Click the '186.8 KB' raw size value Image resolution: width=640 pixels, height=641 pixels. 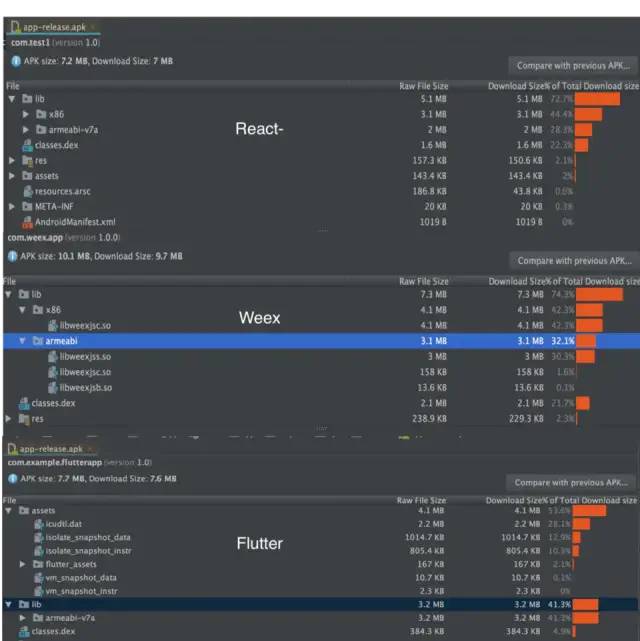pos(429,191)
